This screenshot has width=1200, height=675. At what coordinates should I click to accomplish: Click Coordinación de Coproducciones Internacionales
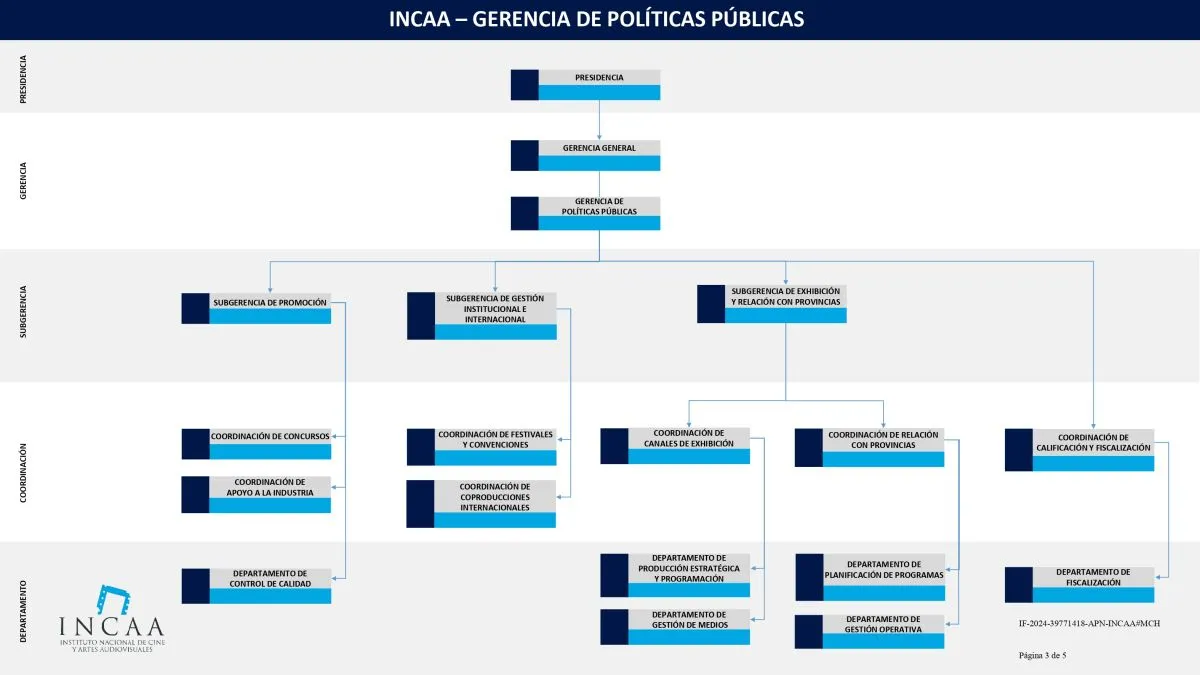pos(482,504)
